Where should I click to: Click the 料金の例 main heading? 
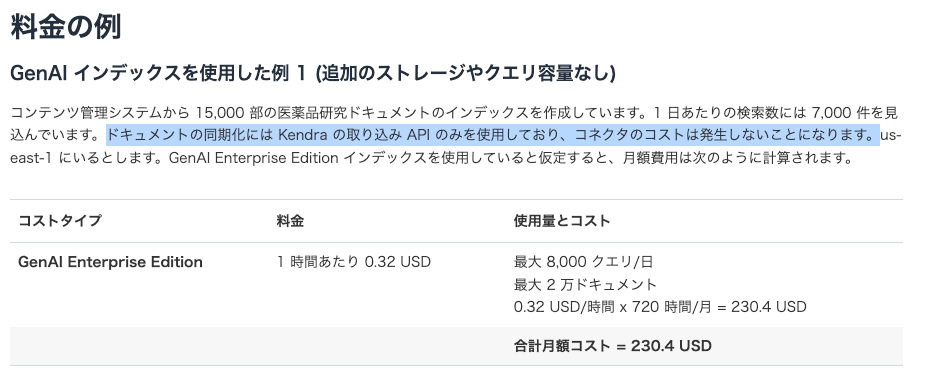66,27
